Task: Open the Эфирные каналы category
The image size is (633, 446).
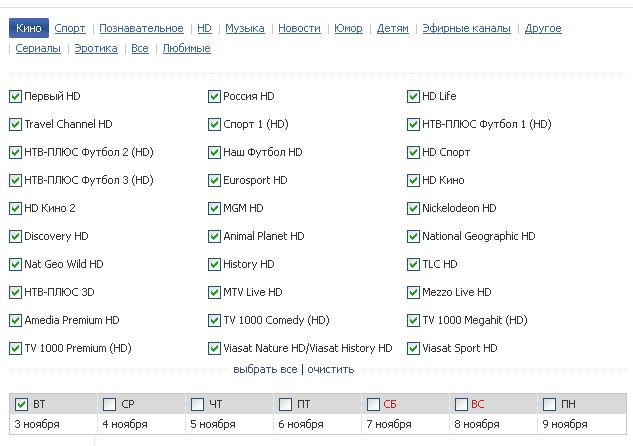Action: (x=466, y=29)
